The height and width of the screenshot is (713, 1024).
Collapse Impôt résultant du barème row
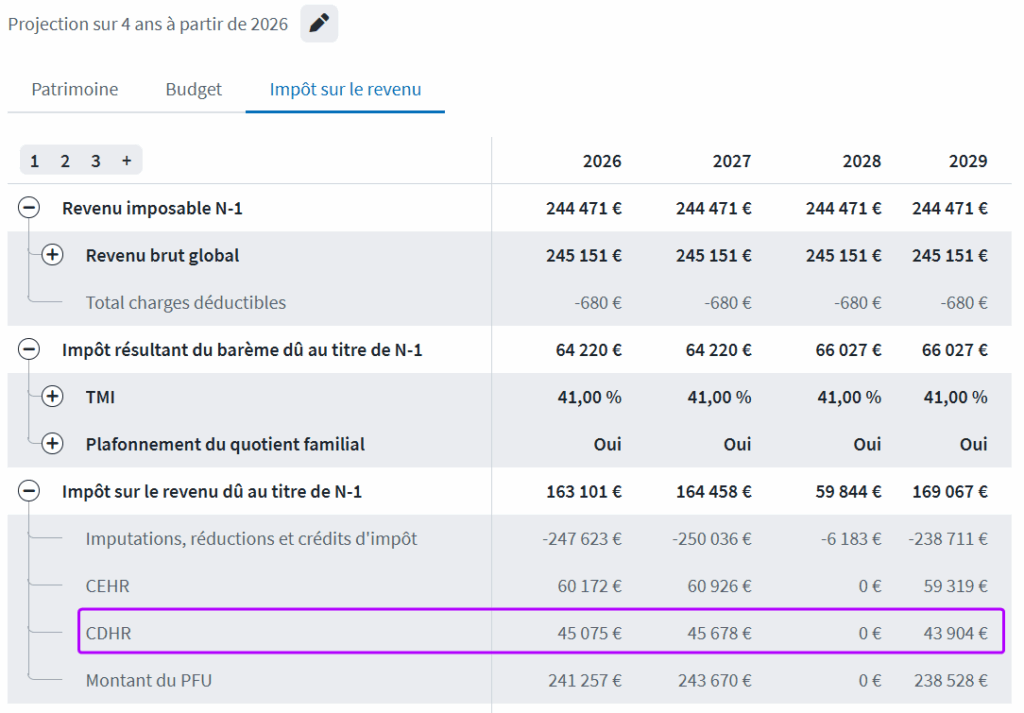click(x=30, y=350)
